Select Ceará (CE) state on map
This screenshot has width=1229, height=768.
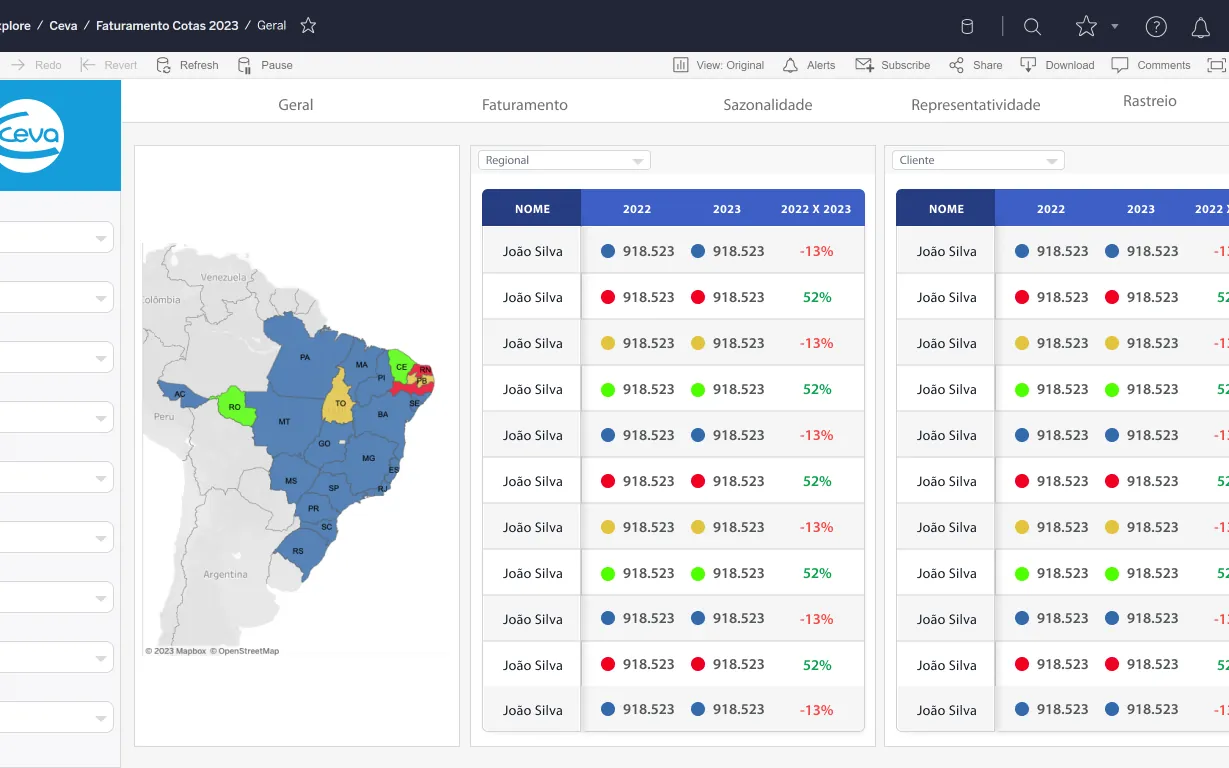coord(401,366)
